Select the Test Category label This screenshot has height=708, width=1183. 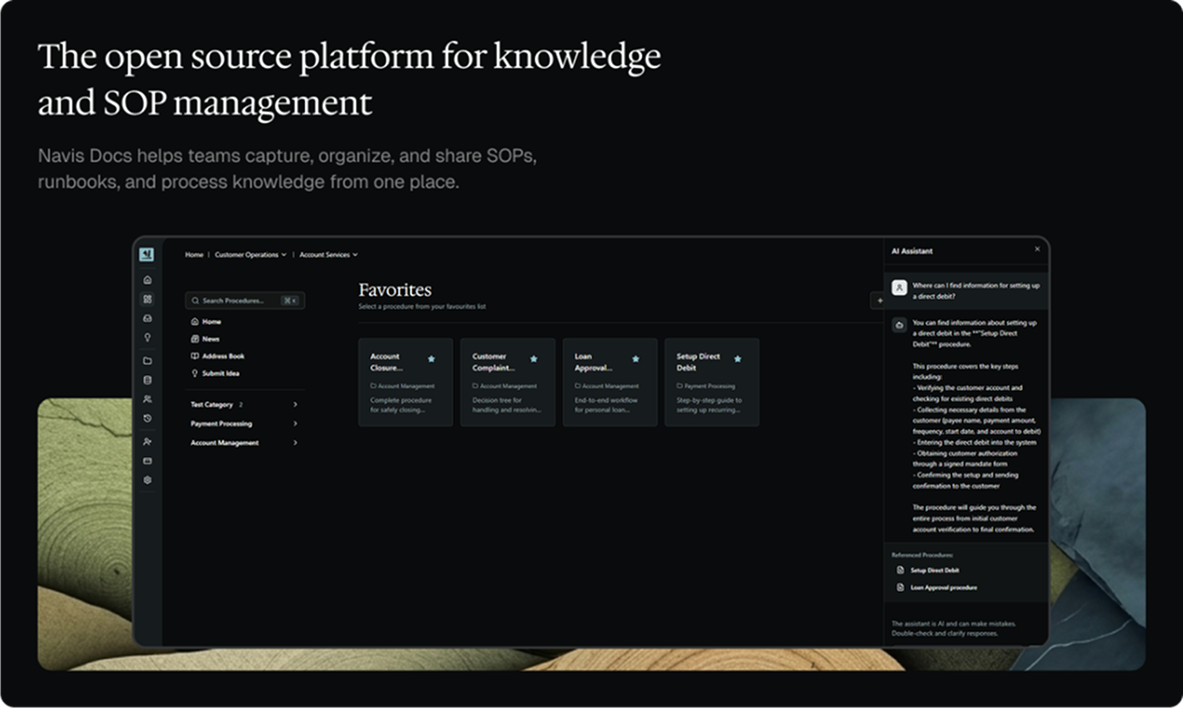pos(211,405)
